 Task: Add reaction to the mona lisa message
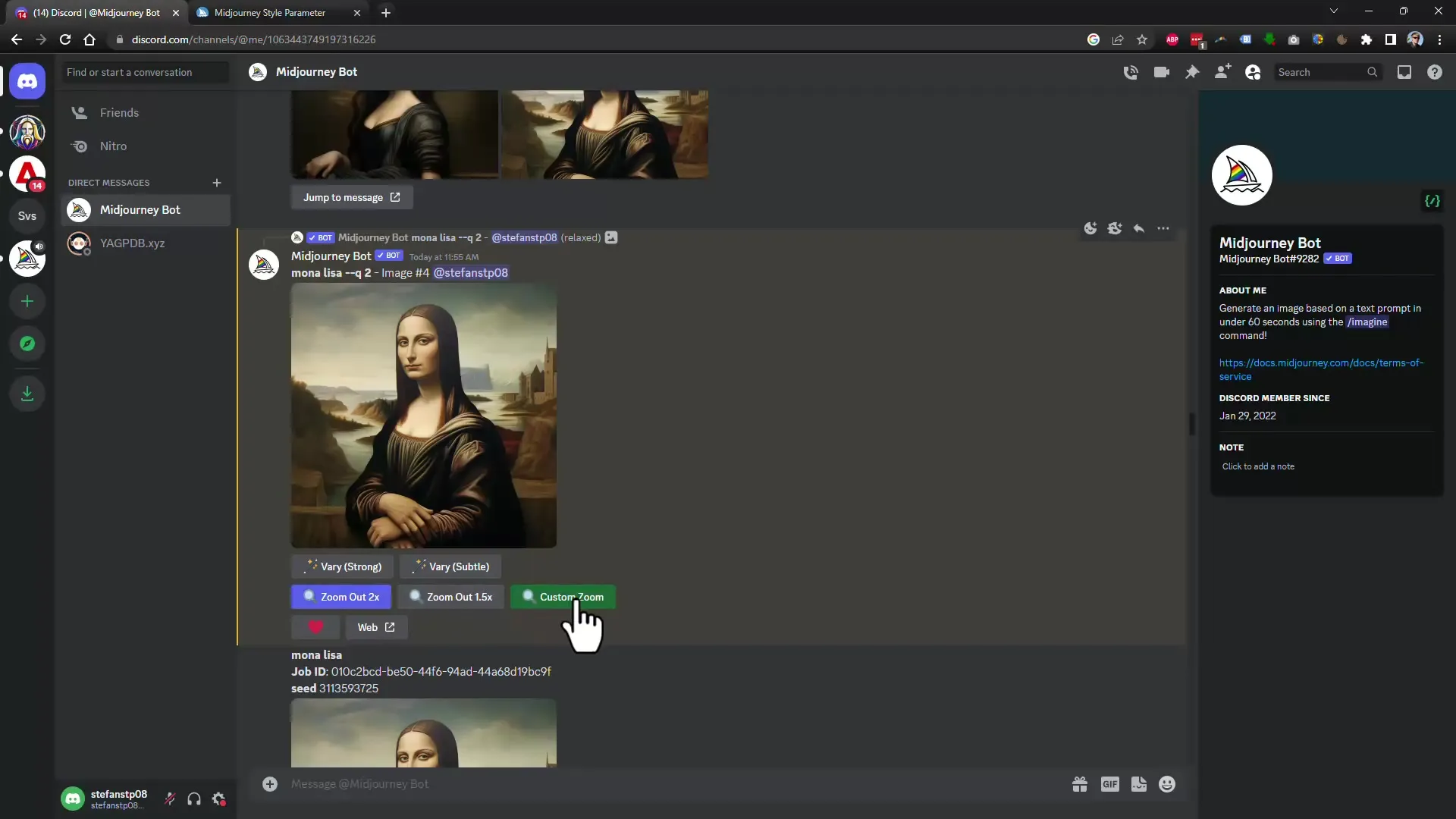[1090, 228]
